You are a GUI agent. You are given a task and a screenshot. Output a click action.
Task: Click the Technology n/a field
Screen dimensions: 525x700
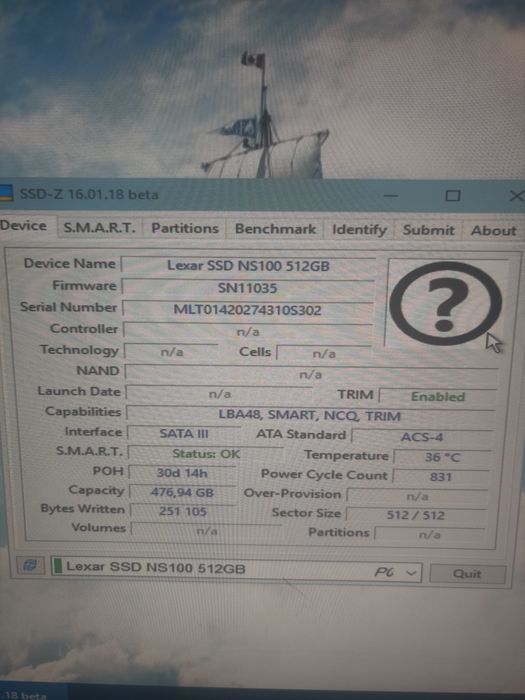coord(171,352)
